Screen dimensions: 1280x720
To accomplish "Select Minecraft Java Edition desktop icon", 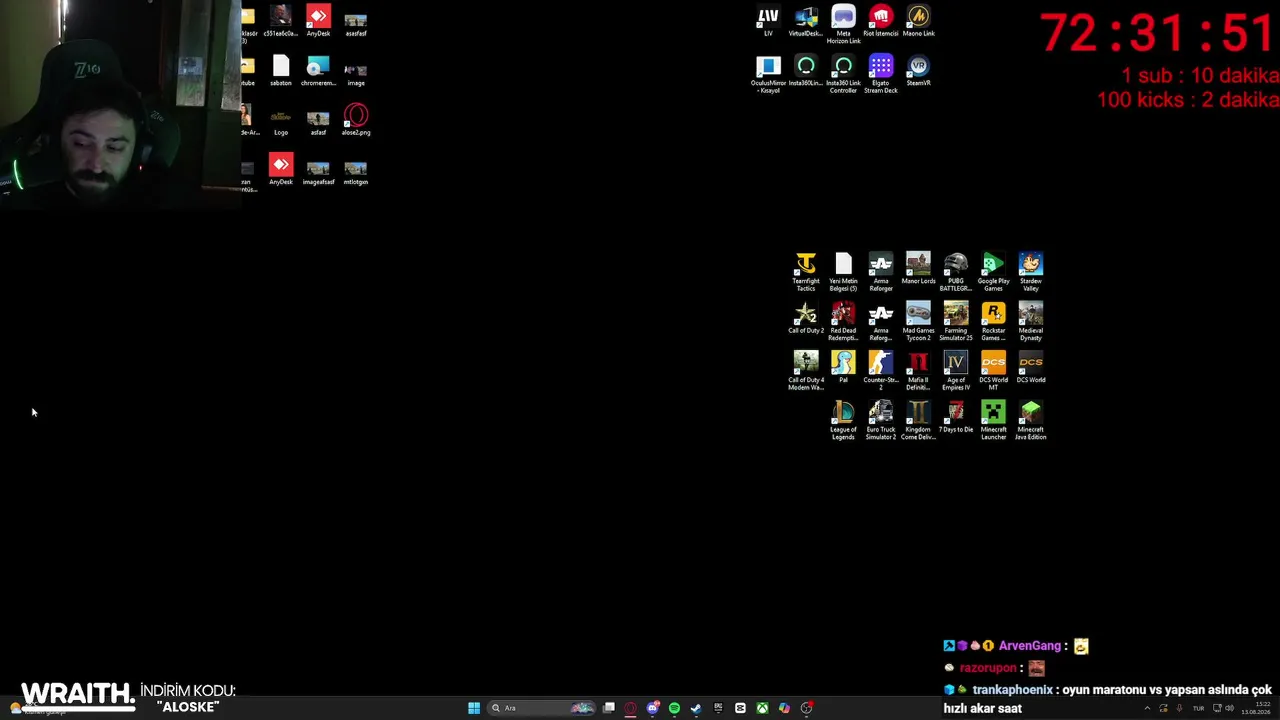I will pos(1031,420).
